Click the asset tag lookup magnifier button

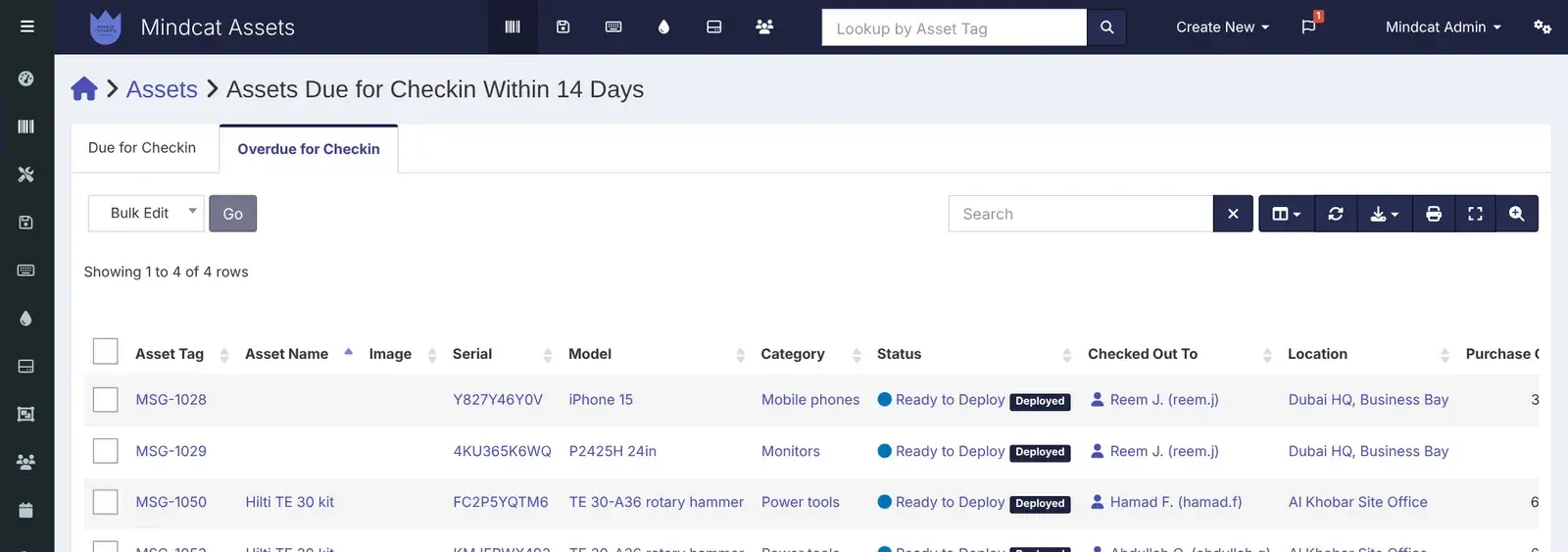point(1106,27)
